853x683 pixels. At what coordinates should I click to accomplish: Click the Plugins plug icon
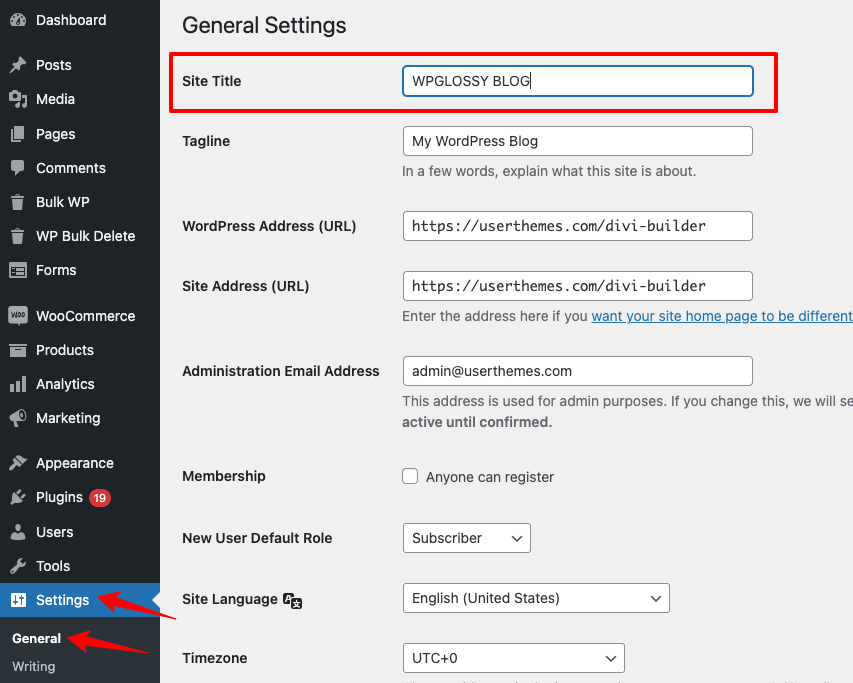(x=18, y=497)
